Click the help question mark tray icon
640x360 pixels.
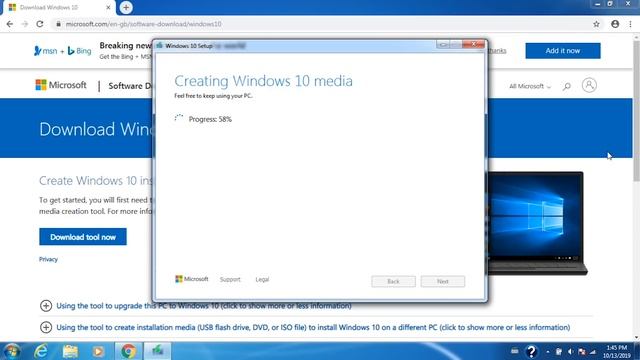[x=531, y=351]
